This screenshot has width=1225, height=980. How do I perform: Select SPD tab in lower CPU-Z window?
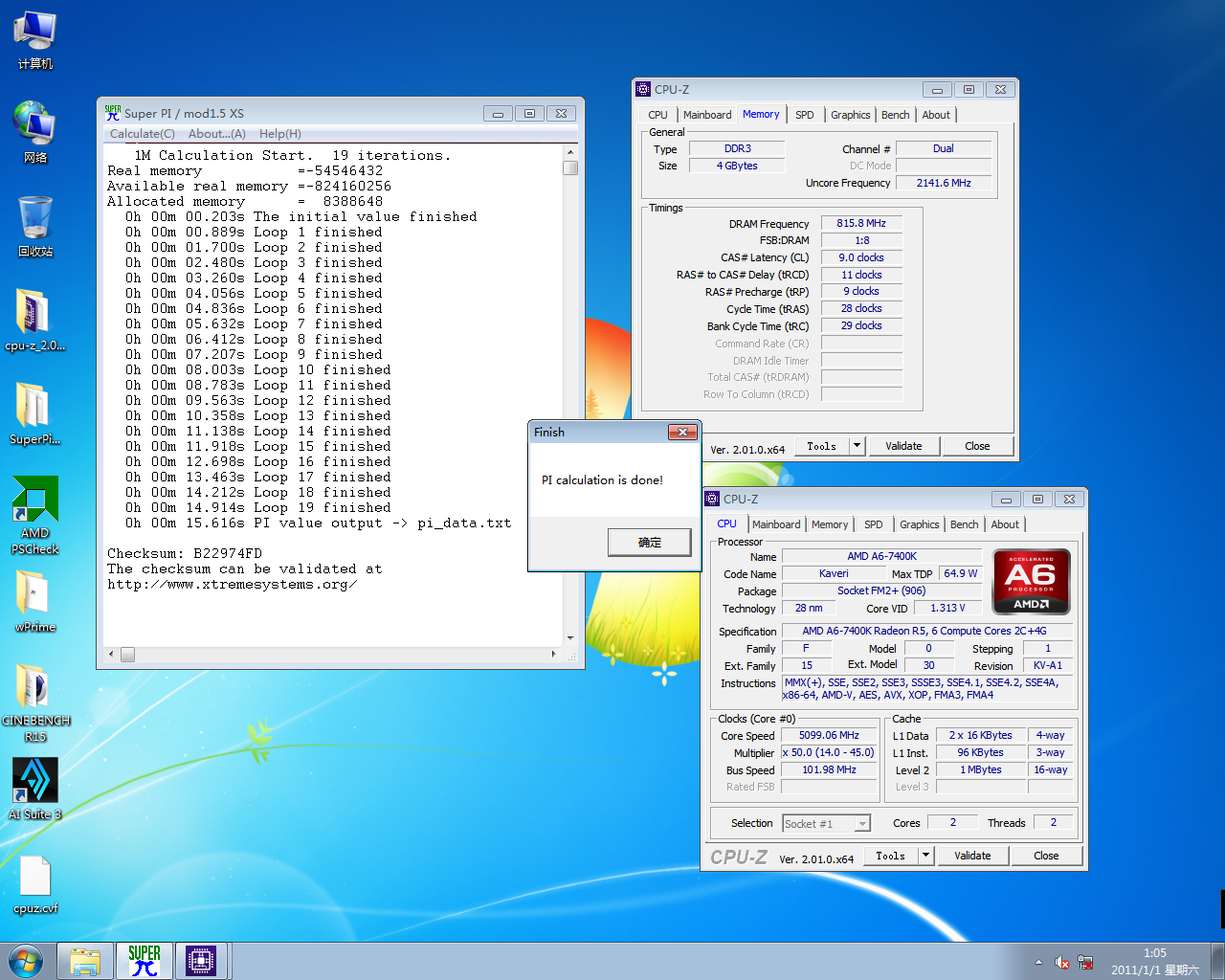click(x=874, y=524)
